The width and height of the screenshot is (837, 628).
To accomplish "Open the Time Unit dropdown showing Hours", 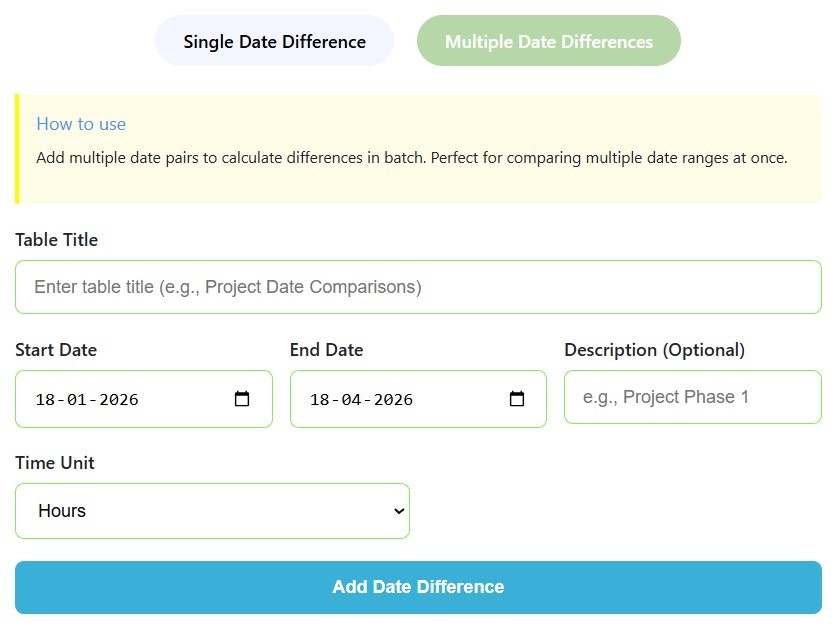I will [212, 511].
